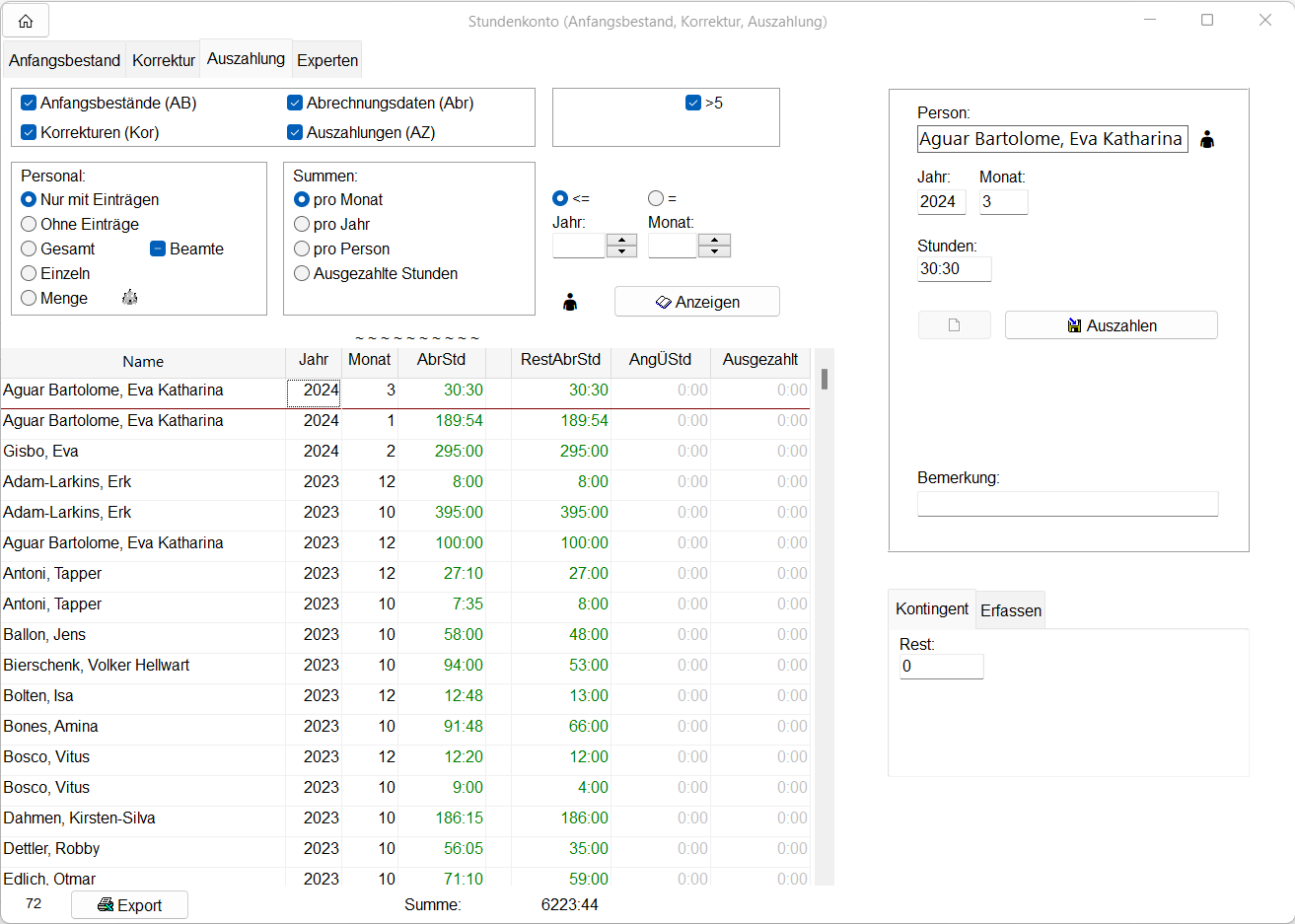Increase the Jahr filter with up arrow
The image size is (1295, 924).
click(621, 240)
